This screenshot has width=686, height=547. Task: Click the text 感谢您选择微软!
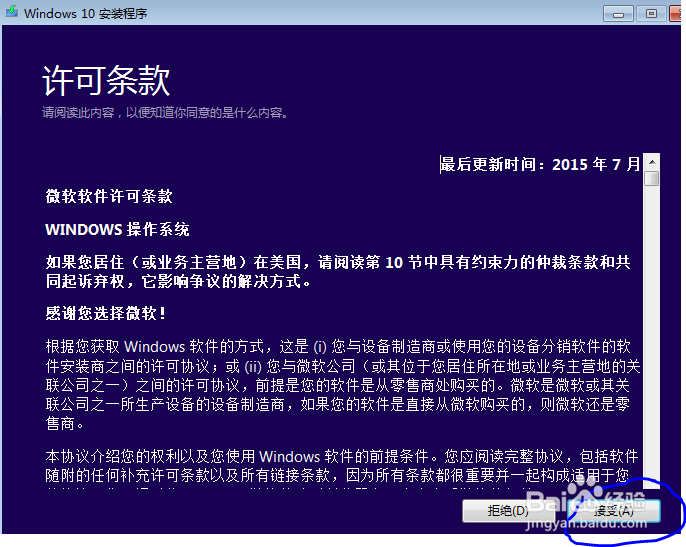point(106,313)
